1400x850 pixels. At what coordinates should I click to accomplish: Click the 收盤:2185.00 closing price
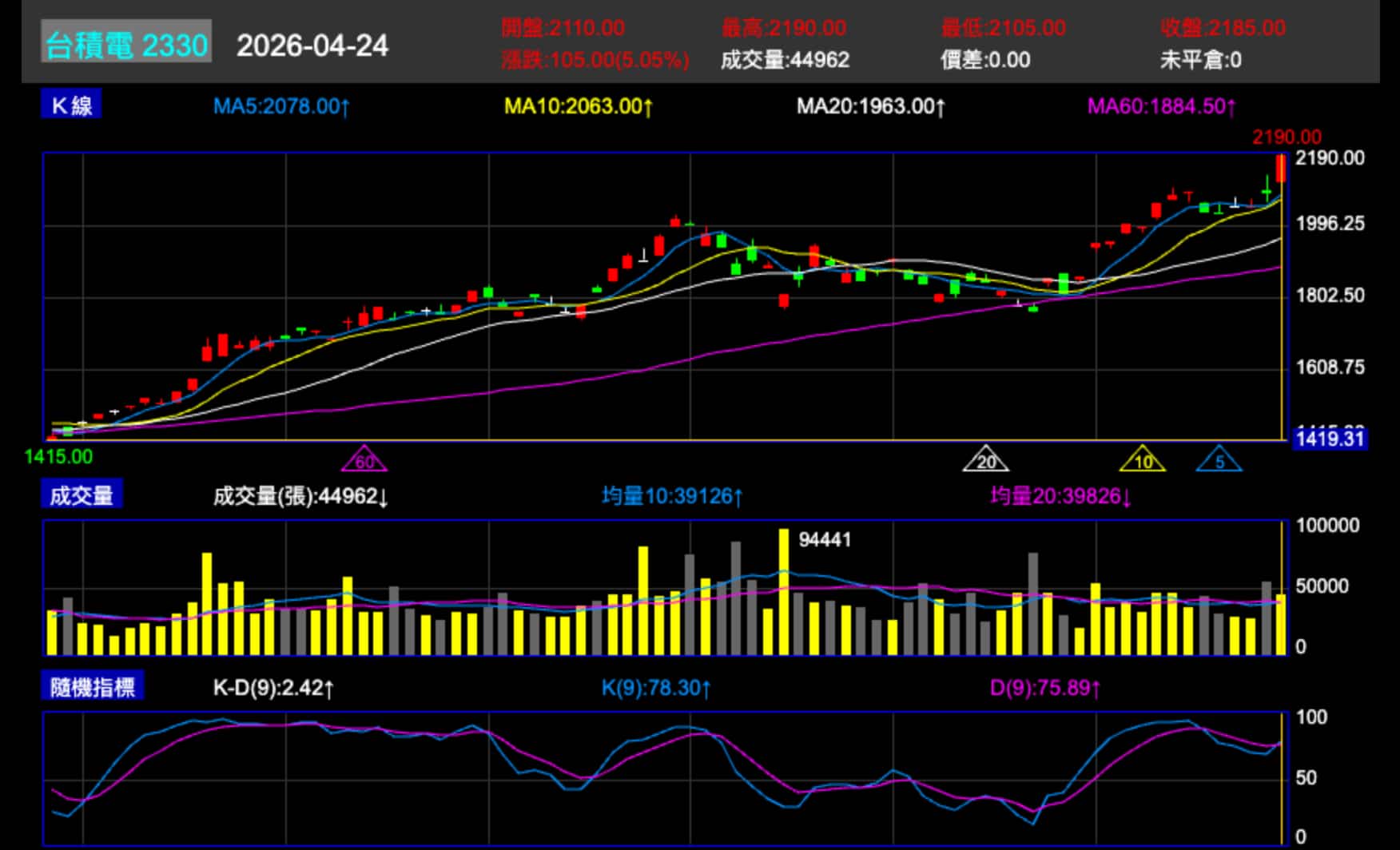click(x=1223, y=28)
